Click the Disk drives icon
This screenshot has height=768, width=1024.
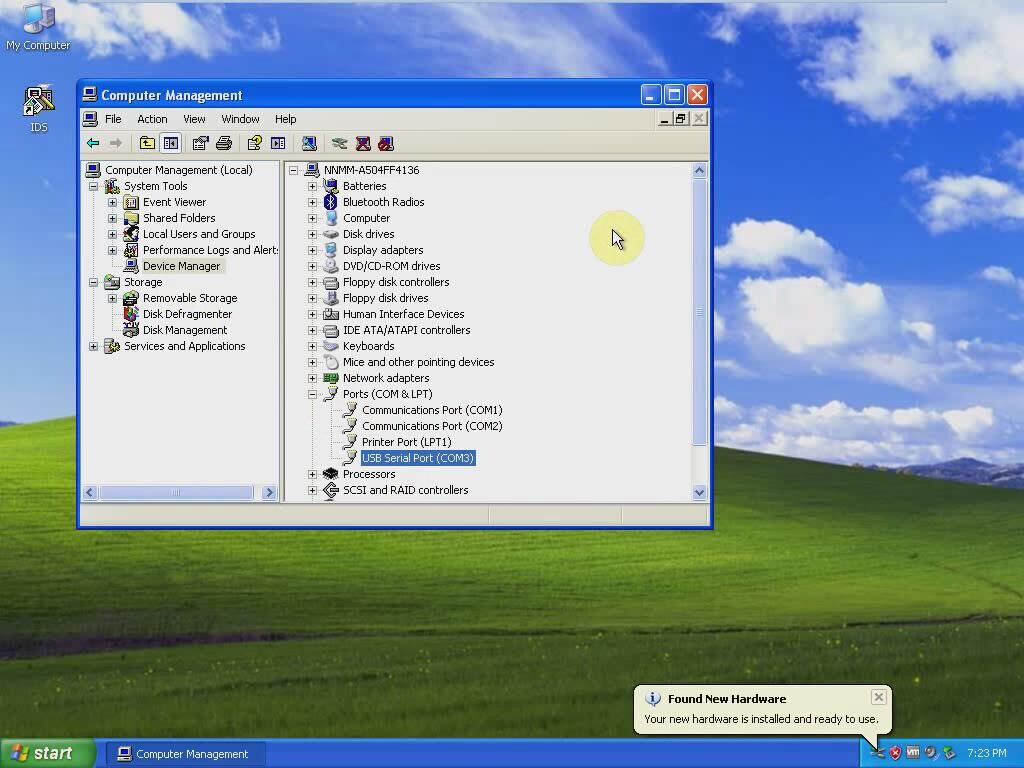click(330, 234)
